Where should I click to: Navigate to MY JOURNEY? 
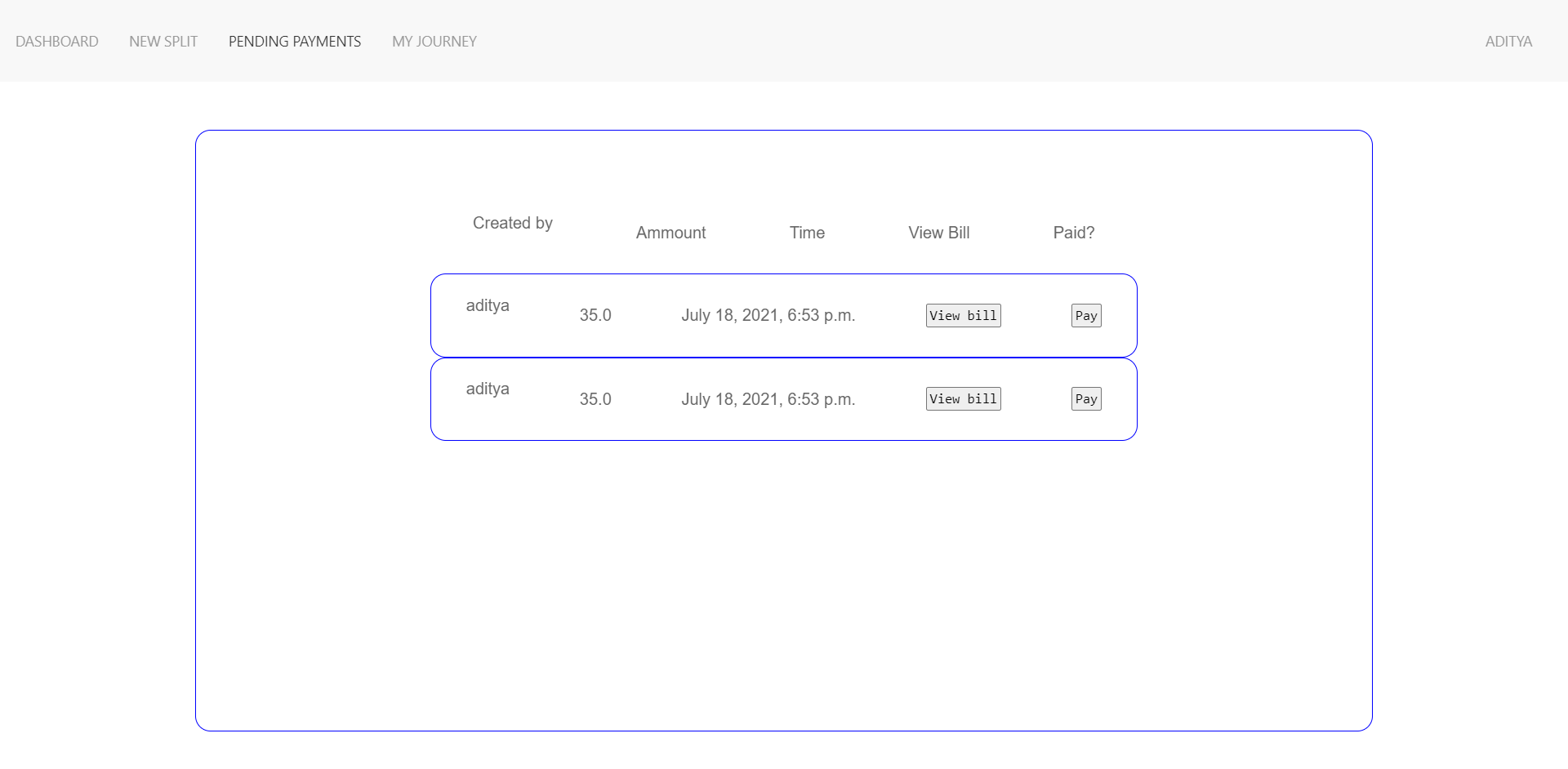coord(434,41)
